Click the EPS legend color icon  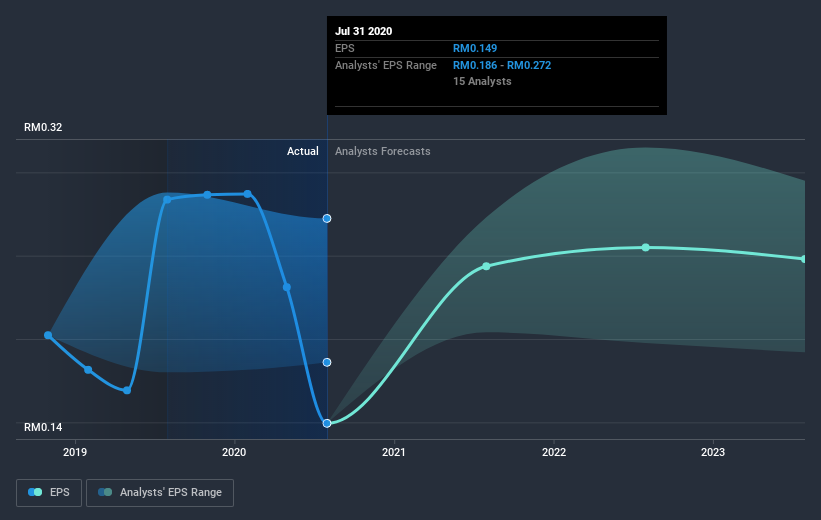35,492
